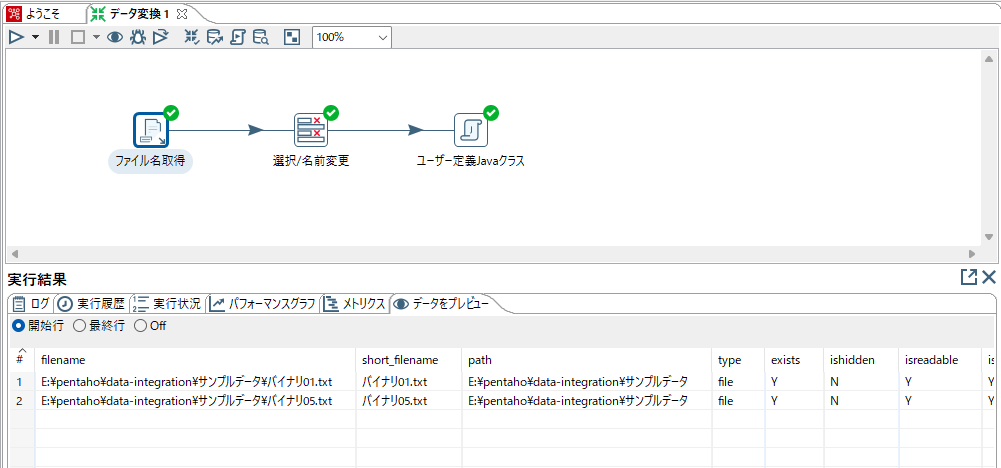Screen dimensions: 1001x468
Task: Click the show results panel icon
Action: click(292, 37)
